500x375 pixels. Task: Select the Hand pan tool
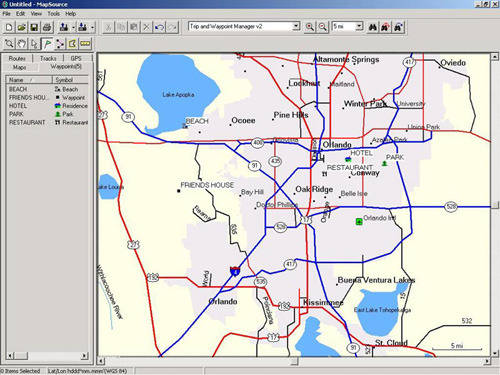point(22,44)
